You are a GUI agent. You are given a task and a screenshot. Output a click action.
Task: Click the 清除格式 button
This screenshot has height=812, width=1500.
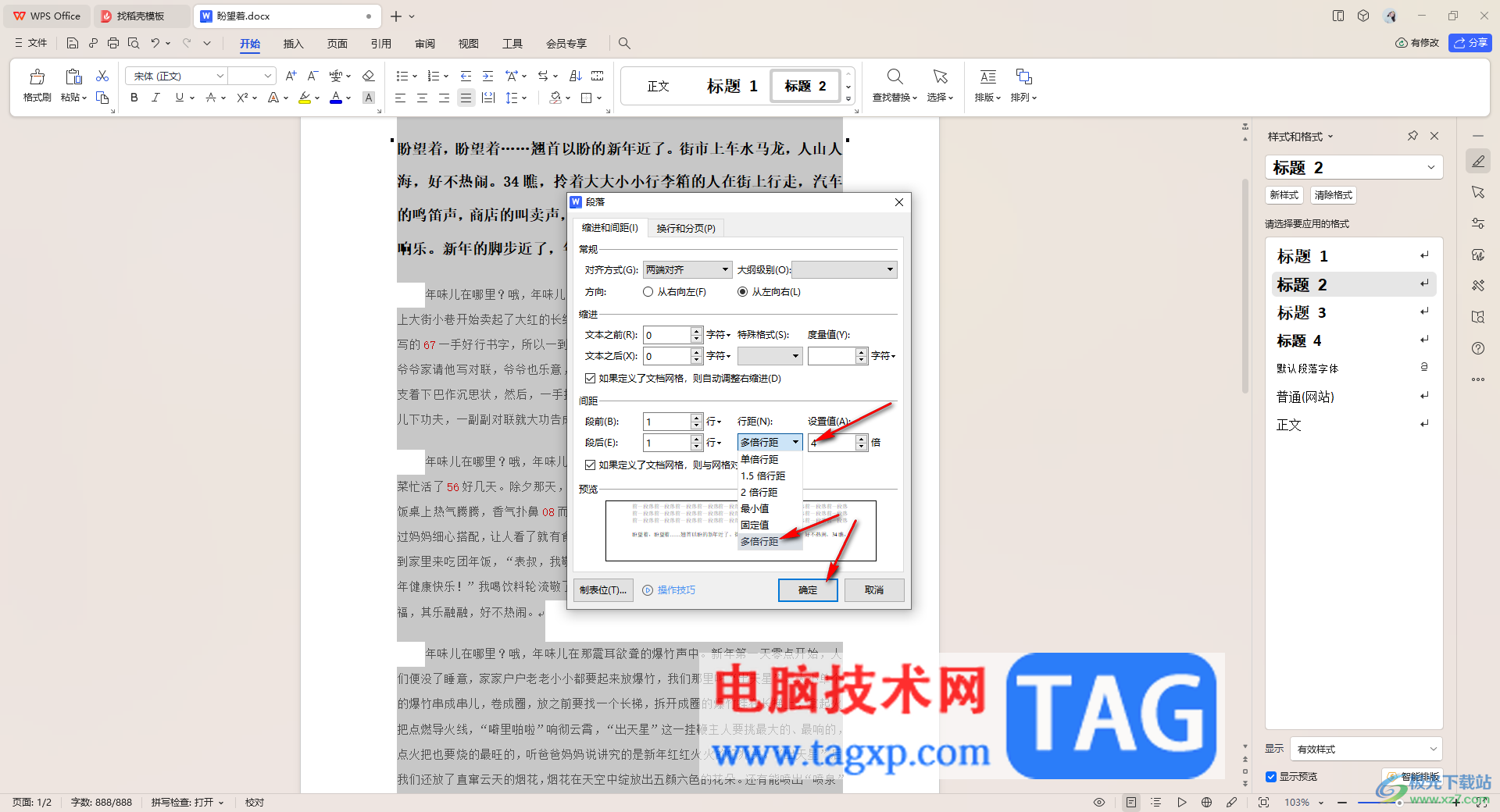[x=1334, y=195]
